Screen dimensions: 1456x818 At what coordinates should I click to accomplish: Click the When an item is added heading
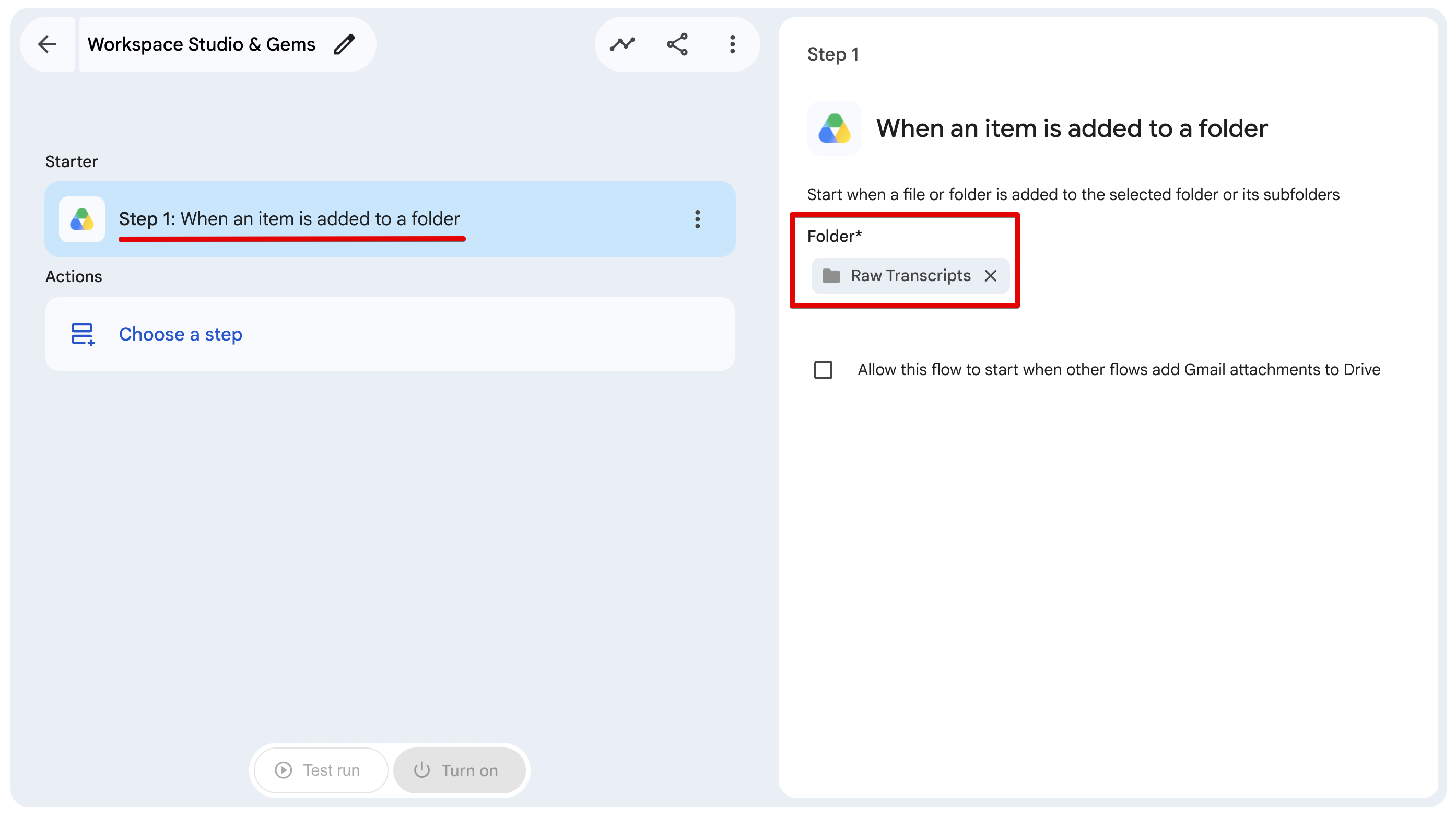(x=1072, y=128)
